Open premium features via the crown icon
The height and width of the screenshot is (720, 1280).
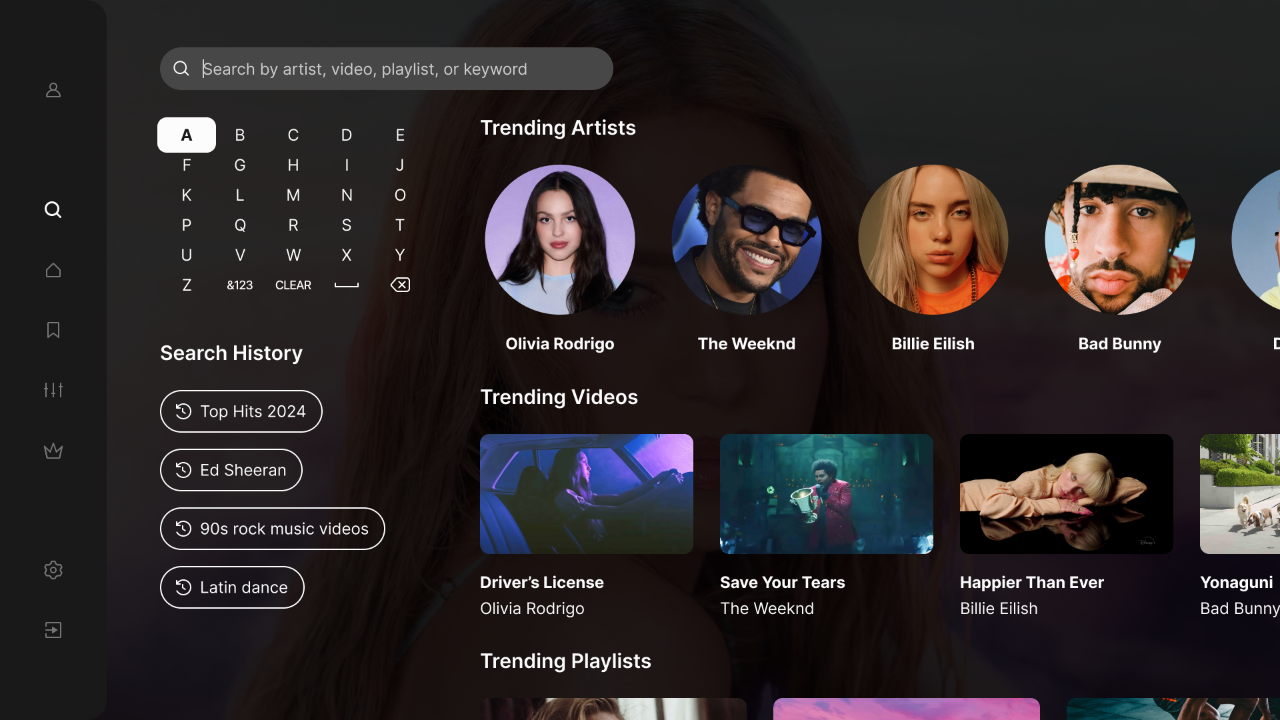pyautogui.click(x=52, y=450)
